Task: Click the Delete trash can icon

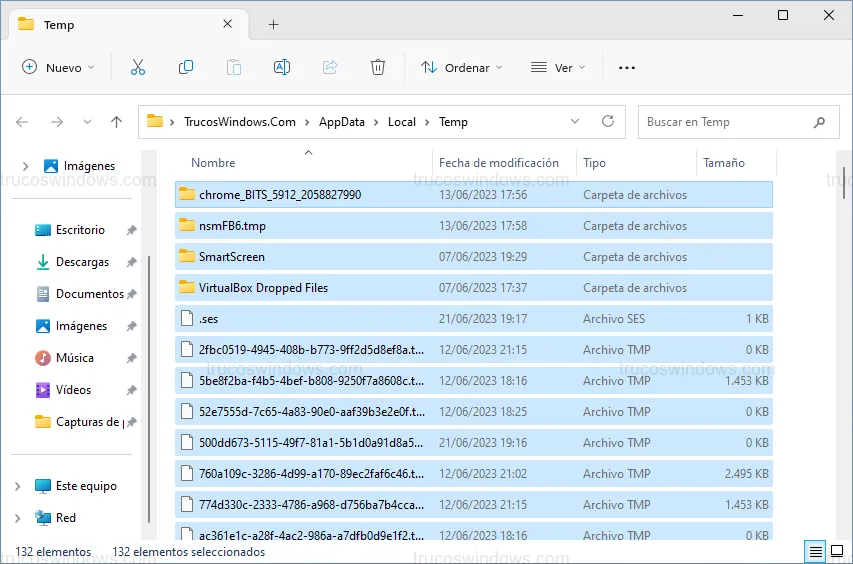Action: click(x=378, y=67)
